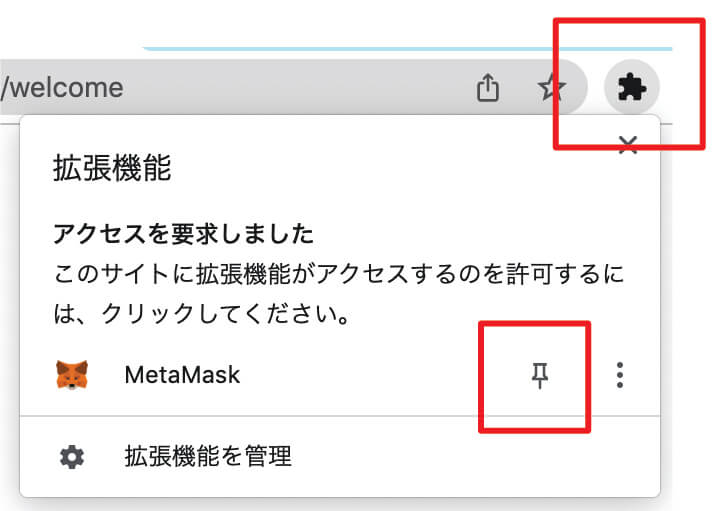The image size is (723, 511).
Task: Pin the MetaMask extension to toolbar
Action: pos(539,375)
